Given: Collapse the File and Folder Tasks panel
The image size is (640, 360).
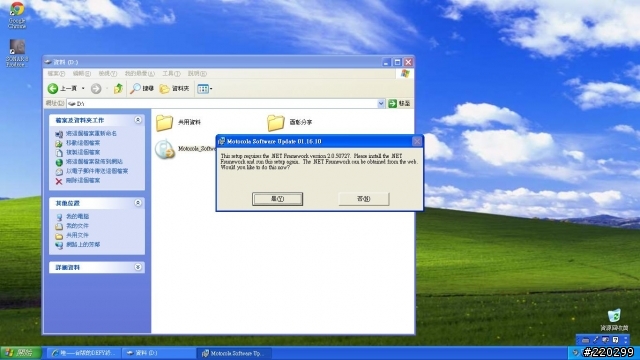Looking at the screenshot, I should 138,120.
